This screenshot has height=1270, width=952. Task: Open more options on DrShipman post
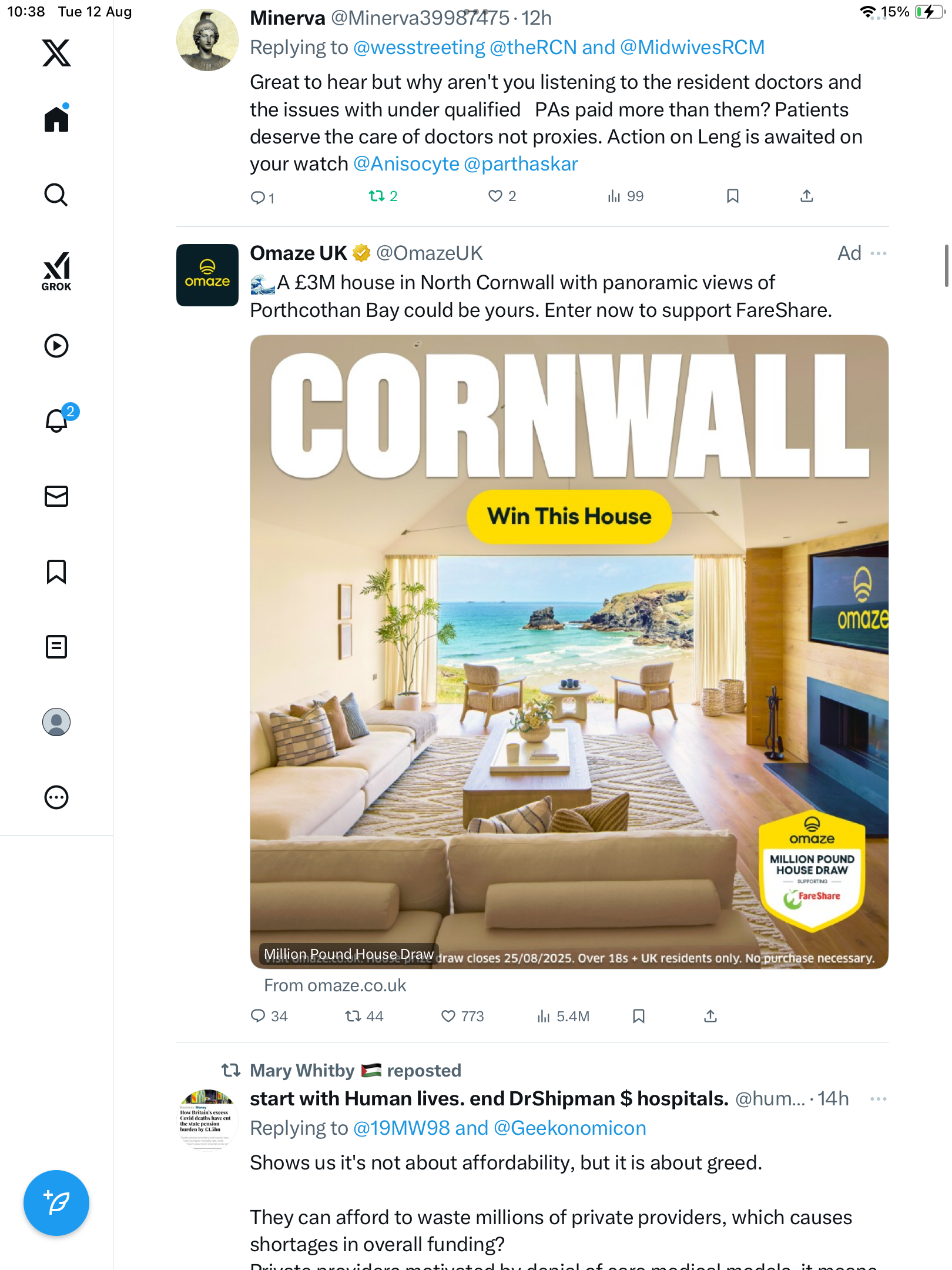tap(879, 1099)
